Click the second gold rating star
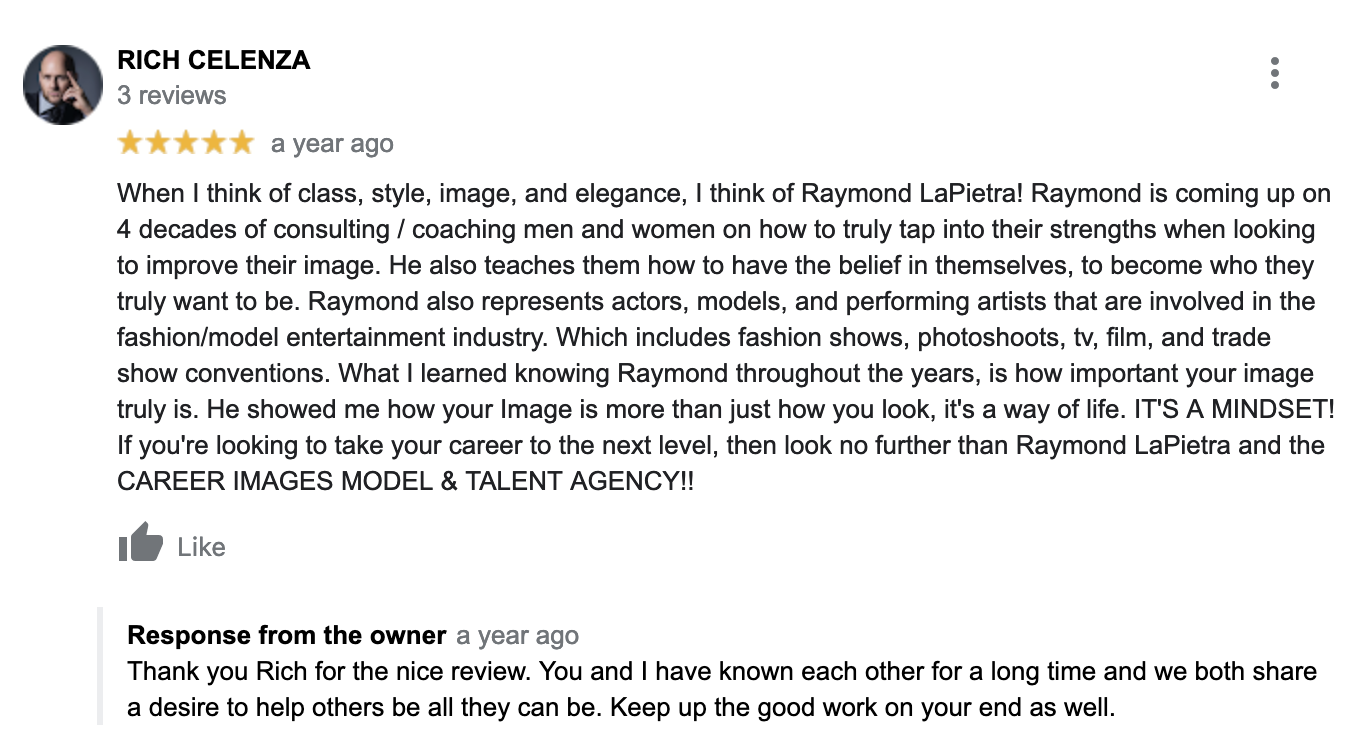This screenshot has height=748, width=1366. tap(158, 143)
